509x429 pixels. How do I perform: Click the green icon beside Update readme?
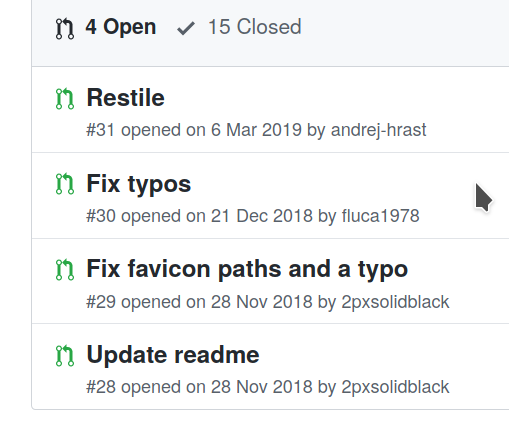pyautogui.click(x=65, y=355)
